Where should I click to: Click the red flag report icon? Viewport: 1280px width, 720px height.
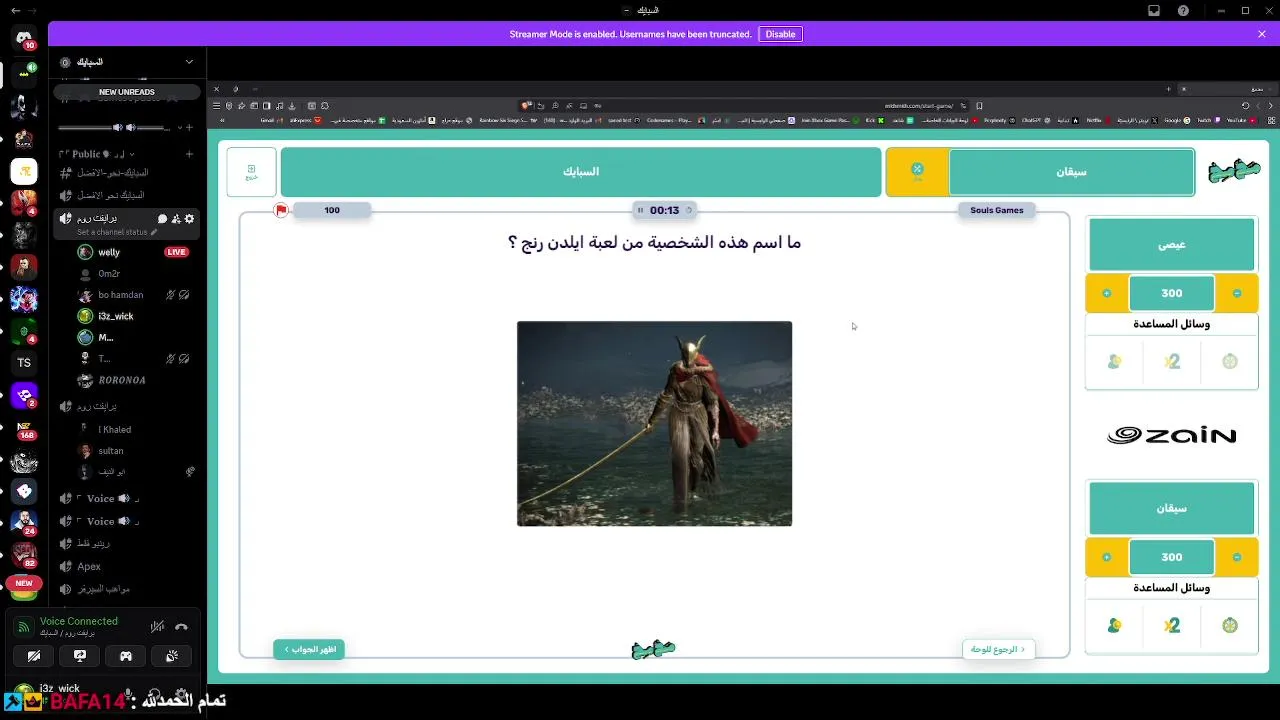point(281,210)
